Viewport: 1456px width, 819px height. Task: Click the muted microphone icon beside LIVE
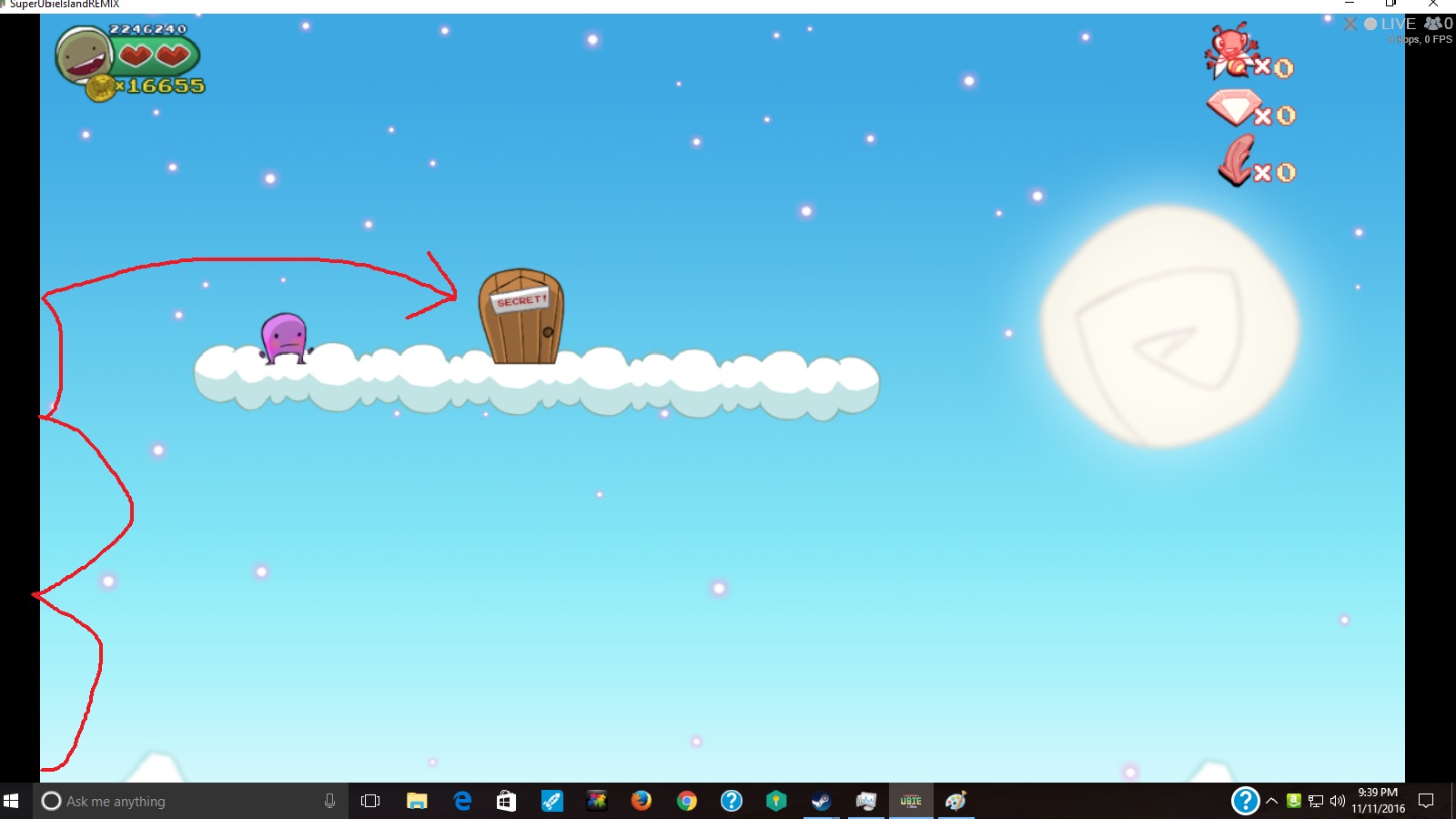coord(1350,24)
